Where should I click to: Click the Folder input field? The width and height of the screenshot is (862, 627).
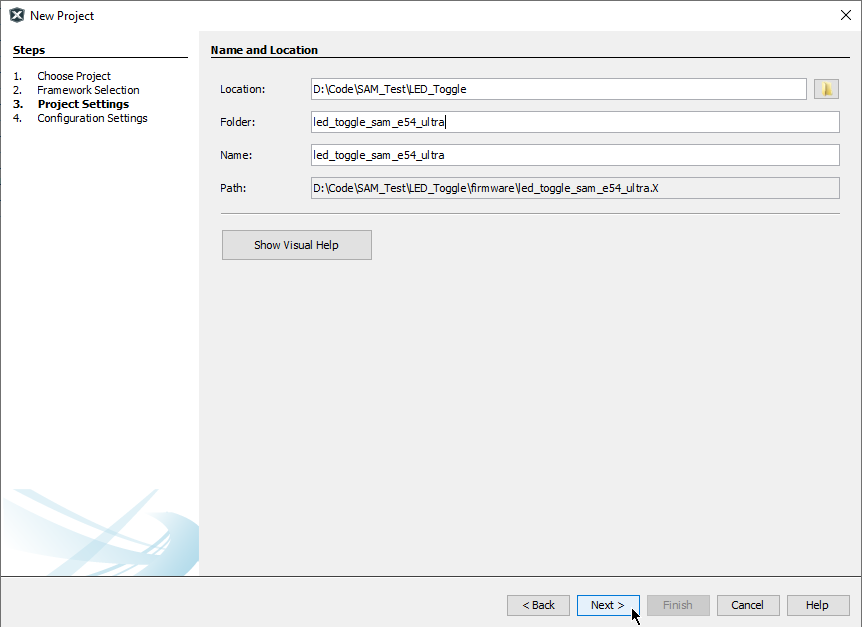[x=575, y=122]
